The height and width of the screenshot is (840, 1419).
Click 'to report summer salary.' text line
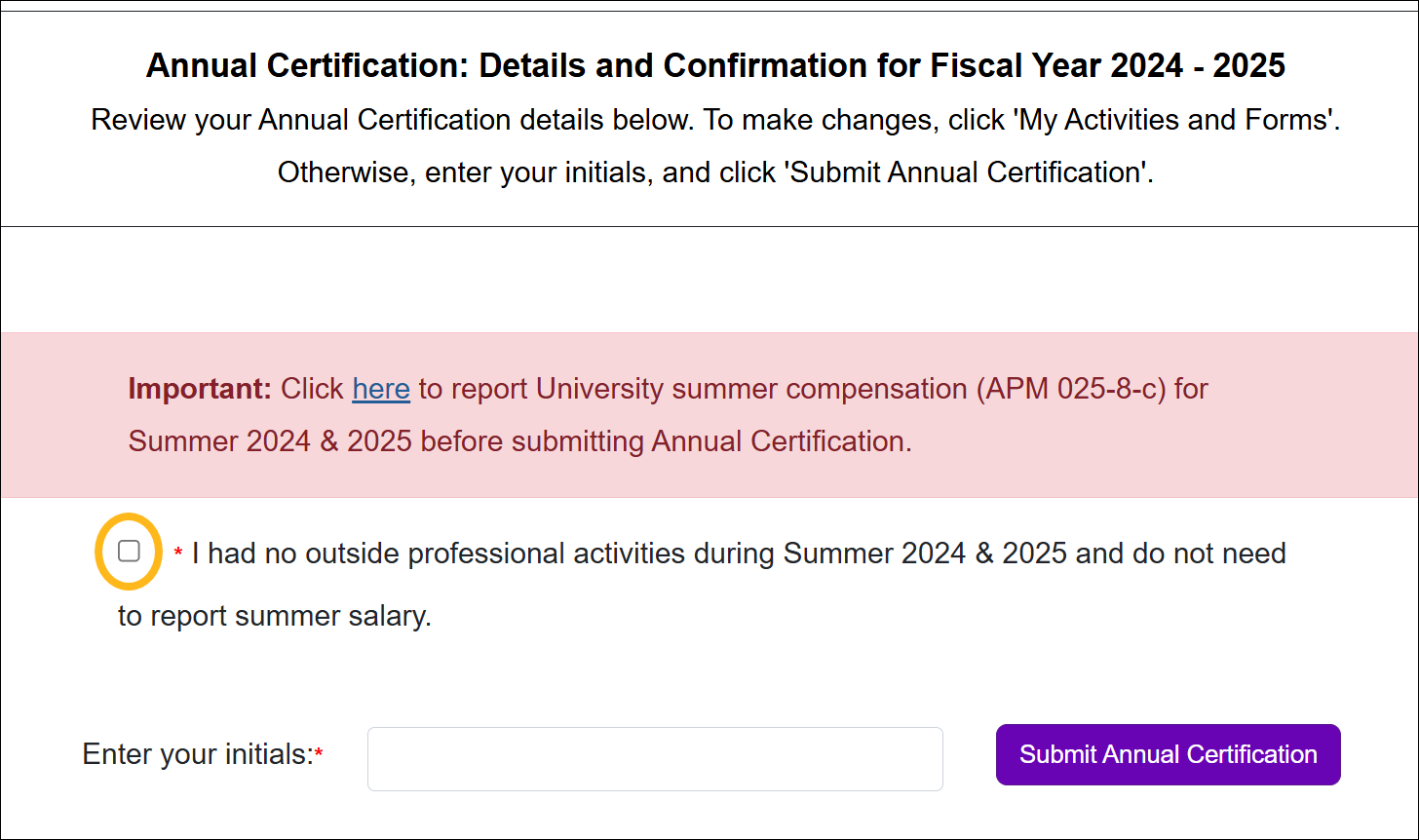(x=275, y=616)
